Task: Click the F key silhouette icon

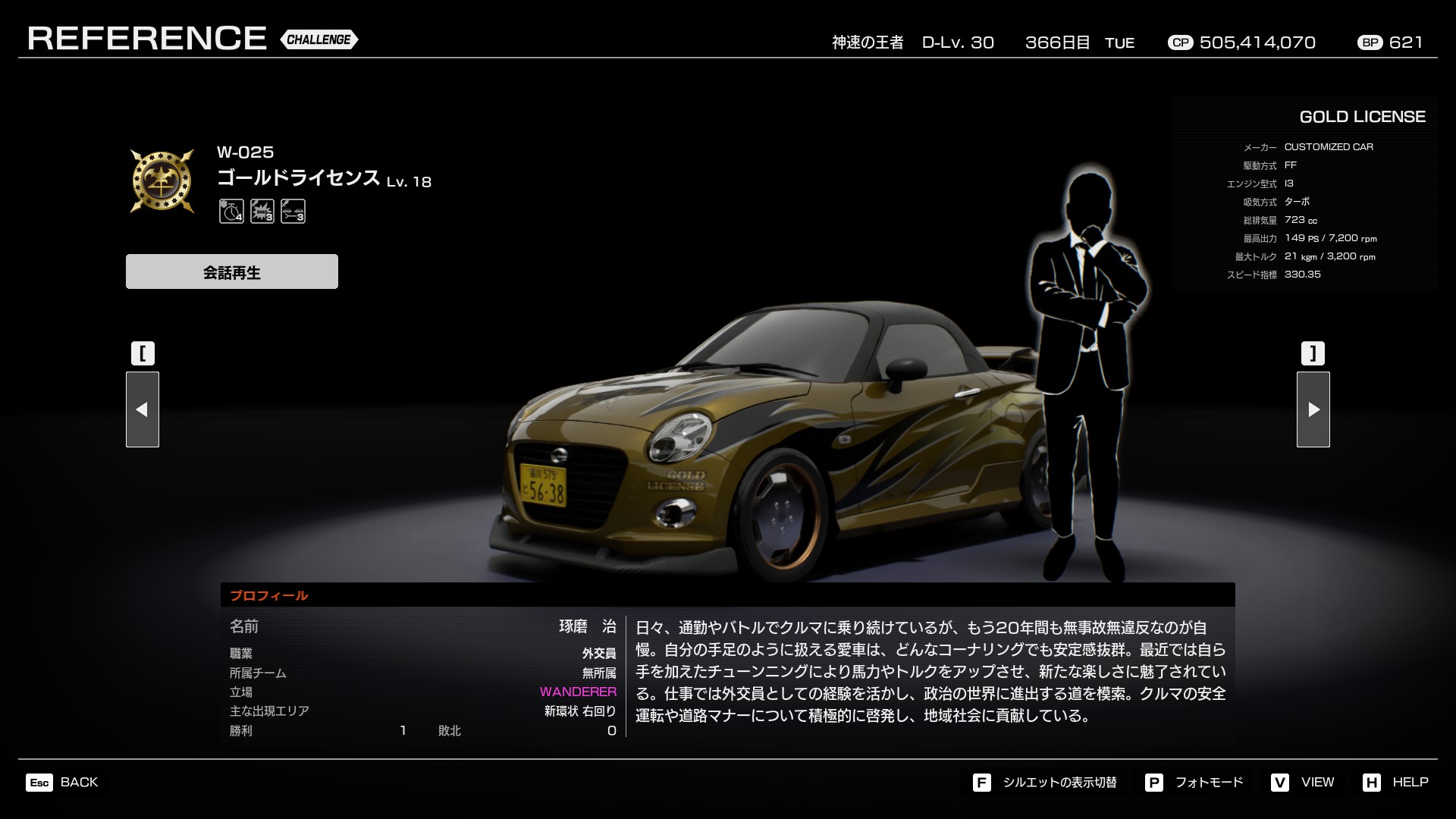Action: [981, 783]
